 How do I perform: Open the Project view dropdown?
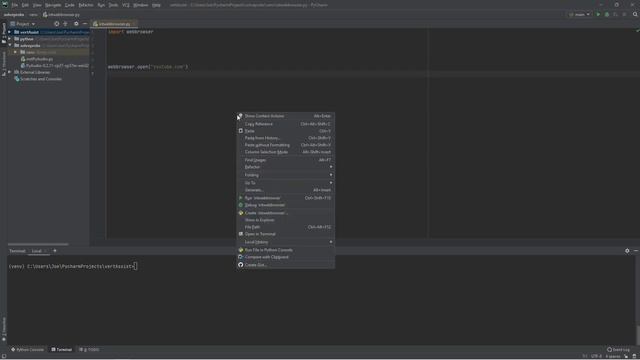click(22, 24)
